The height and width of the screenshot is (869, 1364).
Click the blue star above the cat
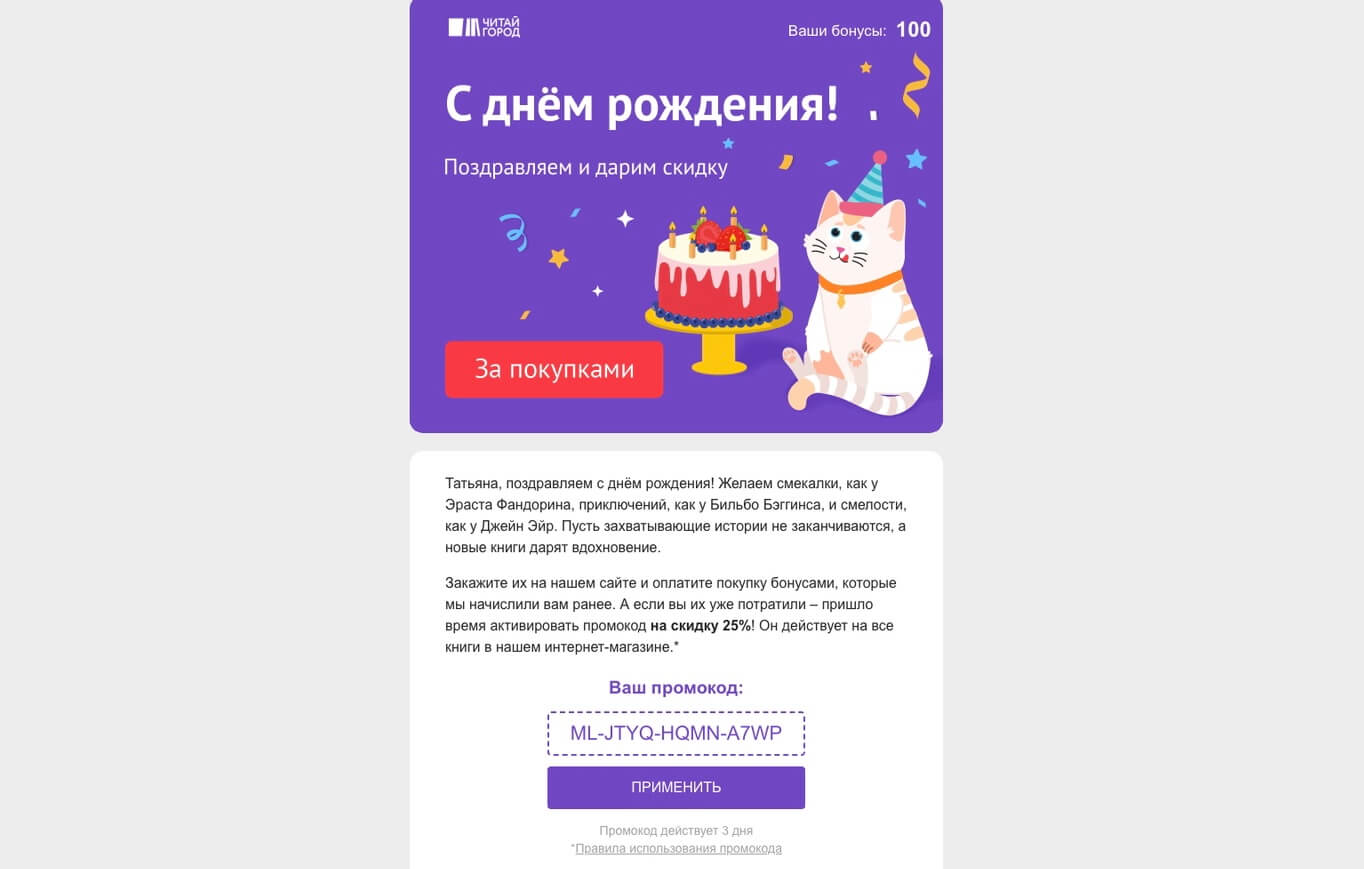click(916, 159)
